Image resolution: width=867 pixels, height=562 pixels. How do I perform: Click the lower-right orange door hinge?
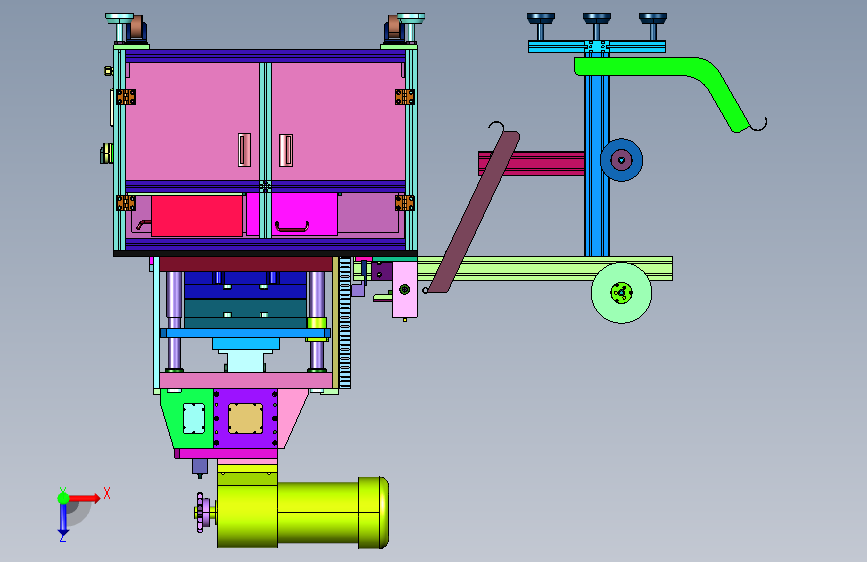tap(405, 203)
